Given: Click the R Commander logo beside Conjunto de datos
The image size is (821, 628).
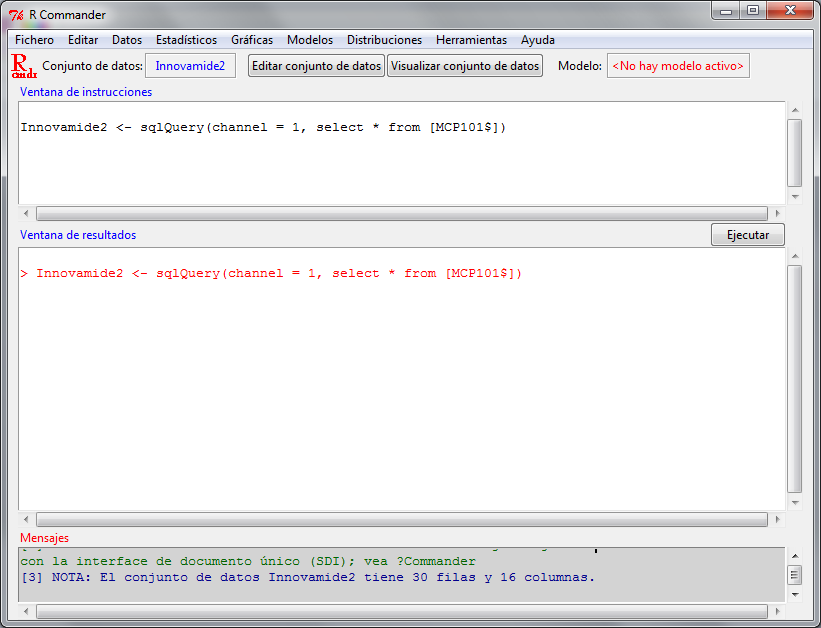Looking at the screenshot, I should tap(23, 67).
